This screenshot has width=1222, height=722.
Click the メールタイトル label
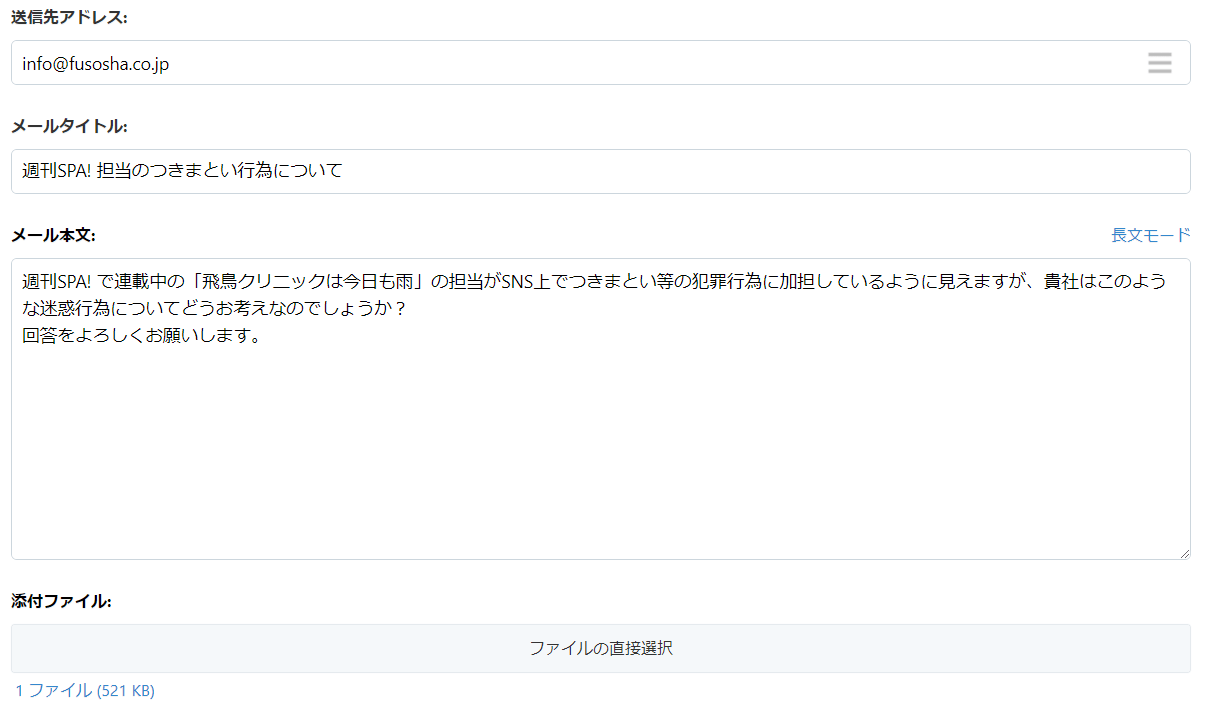69,126
